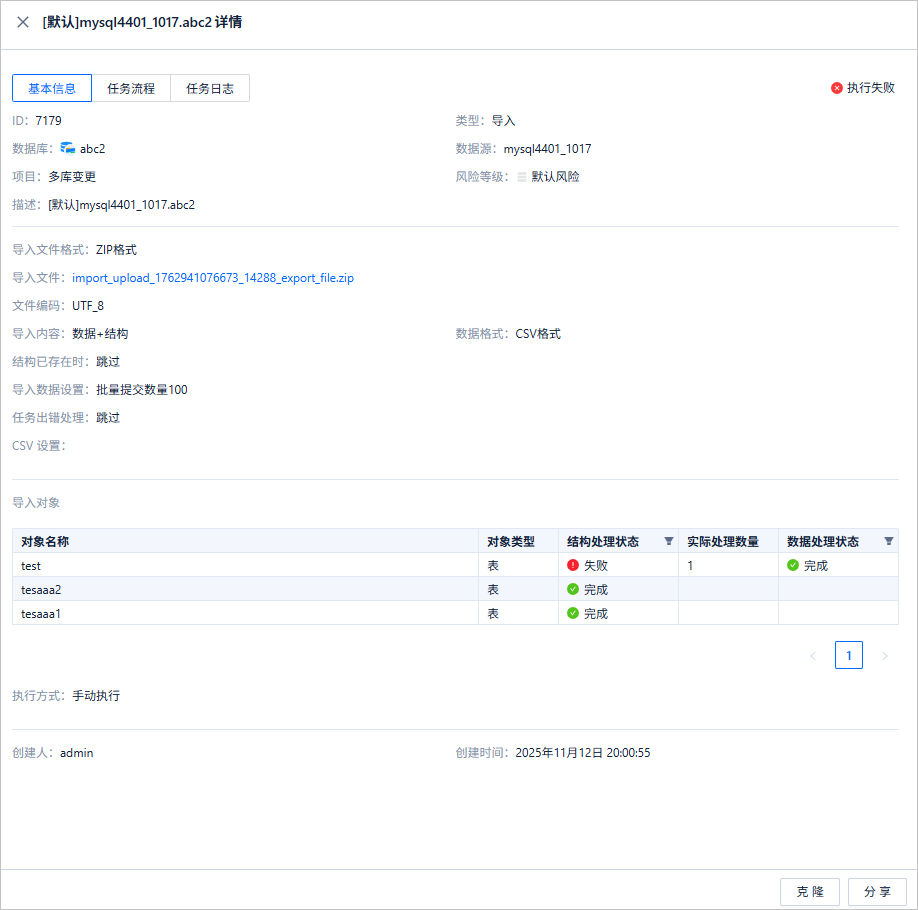Click green complete icon for tesaaa1 structure

573,613
